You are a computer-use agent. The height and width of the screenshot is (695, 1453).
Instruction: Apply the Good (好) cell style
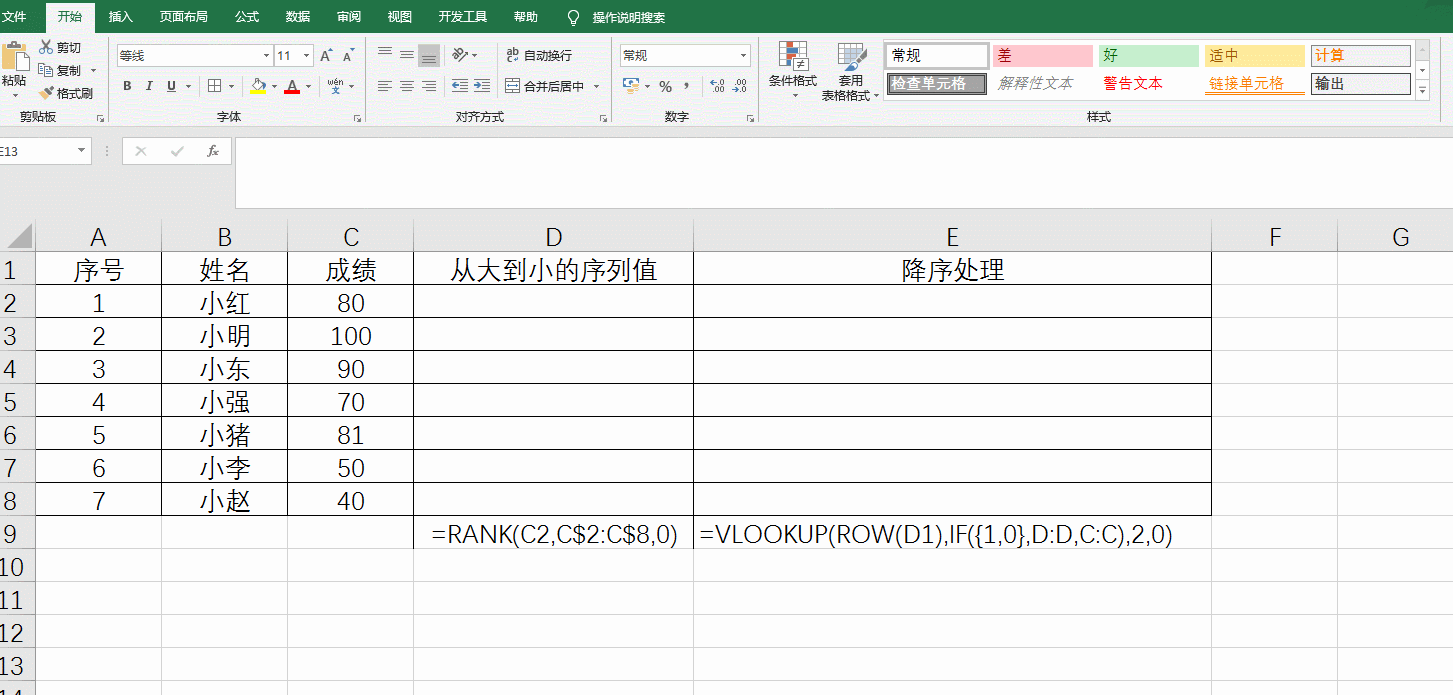point(1149,56)
